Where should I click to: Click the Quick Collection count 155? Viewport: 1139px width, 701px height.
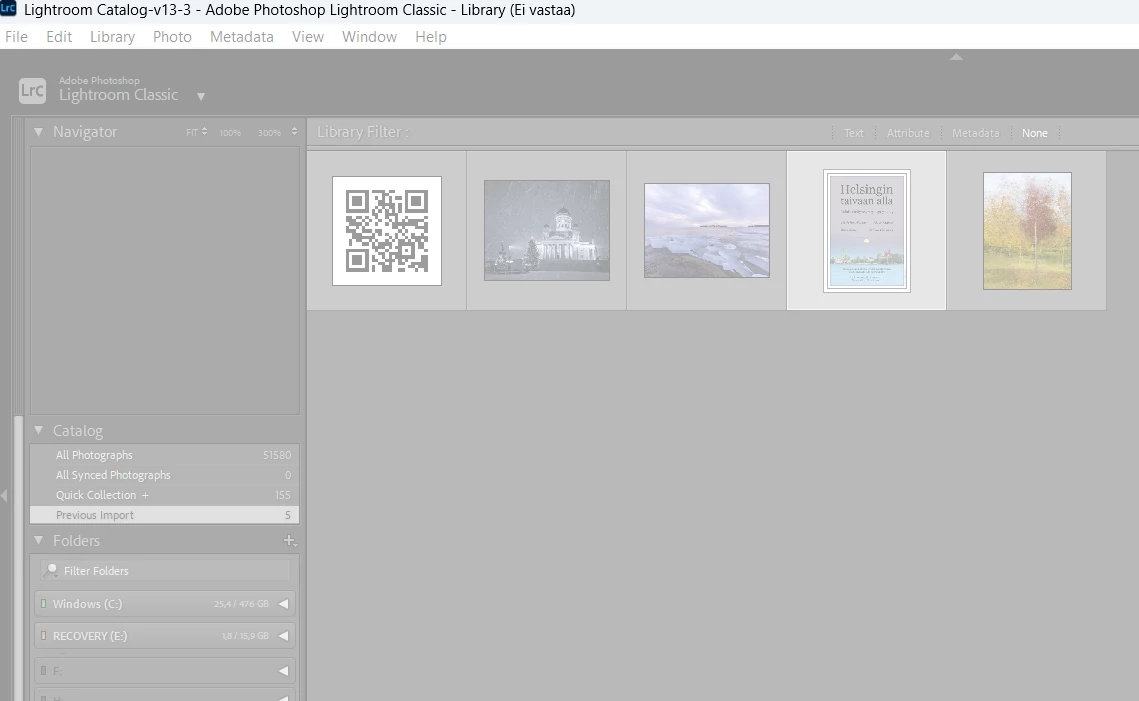point(283,495)
